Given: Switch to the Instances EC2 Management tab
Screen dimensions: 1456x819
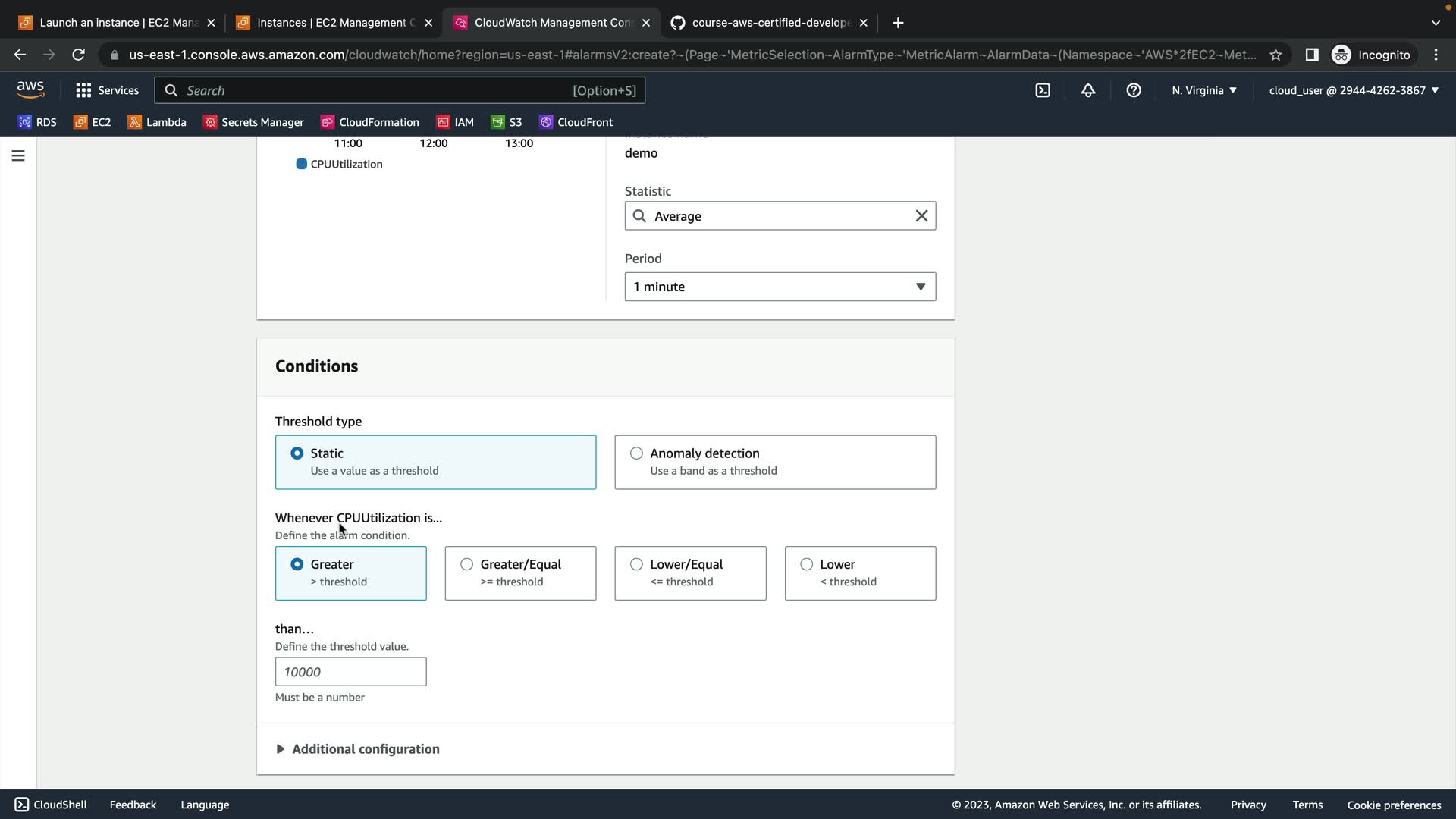Looking at the screenshot, I should pos(334,23).
